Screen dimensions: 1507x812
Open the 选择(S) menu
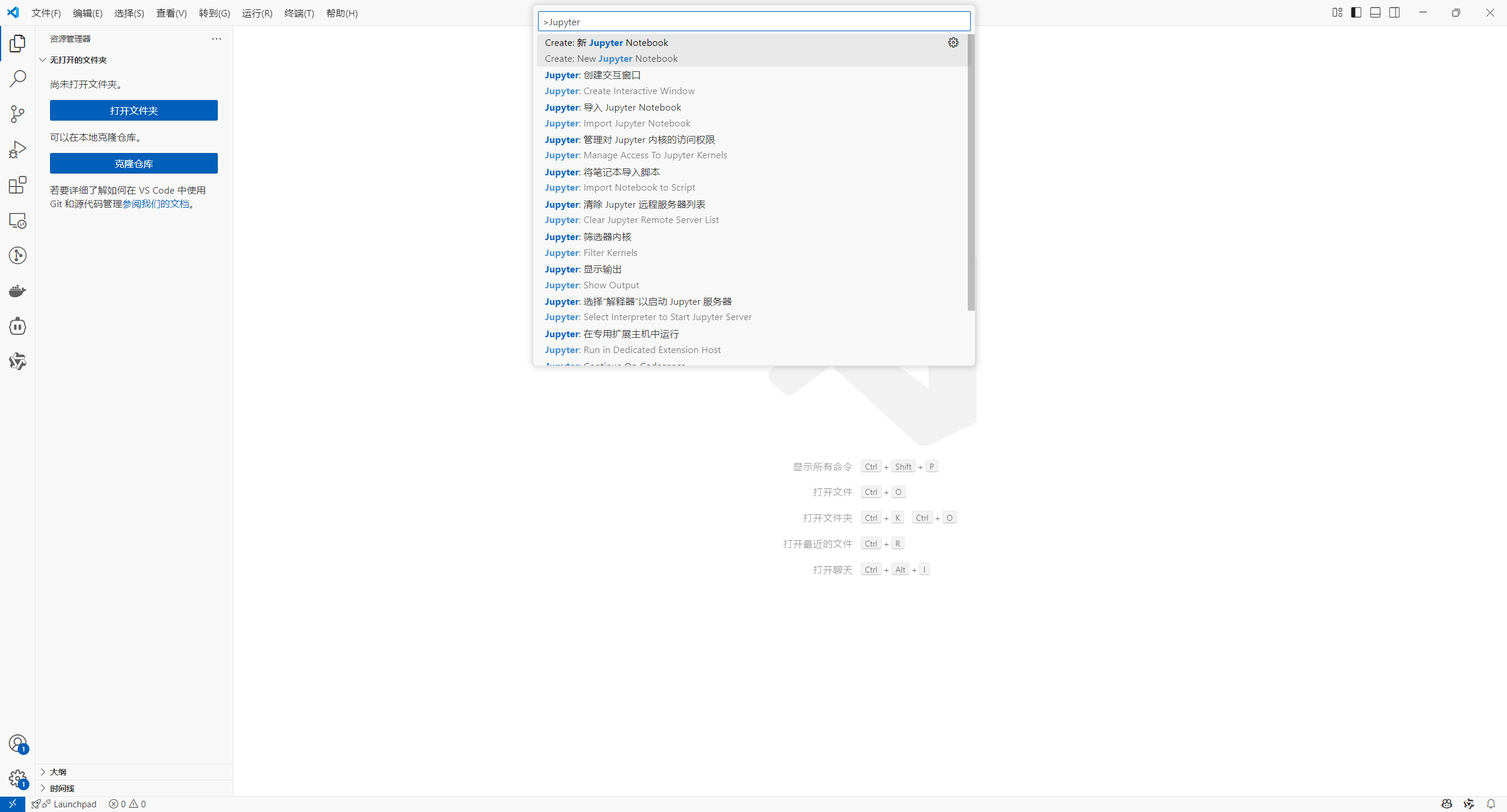[x=129, y=13]
